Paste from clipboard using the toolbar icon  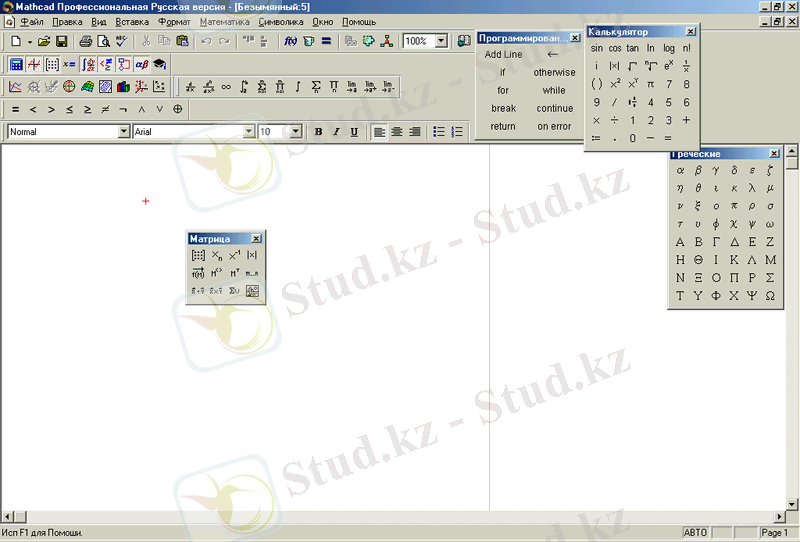pos(182,41)
